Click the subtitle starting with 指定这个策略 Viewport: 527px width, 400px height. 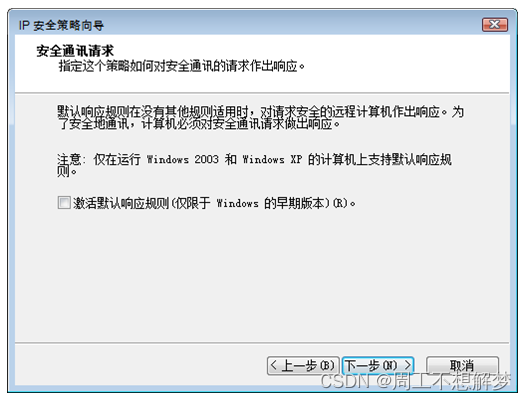tap(181, 66)
